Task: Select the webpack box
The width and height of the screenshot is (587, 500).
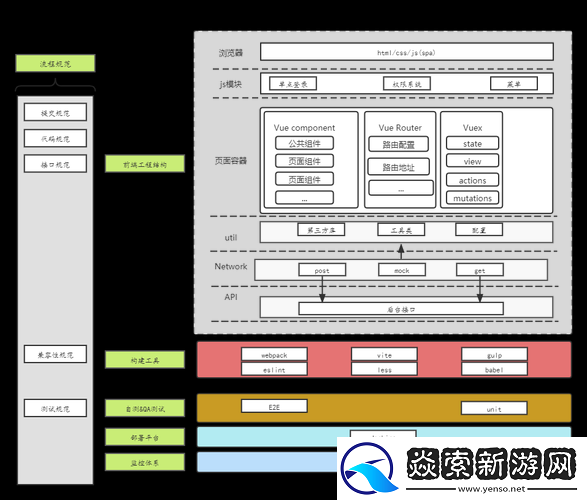Action: tap(274, 354)
